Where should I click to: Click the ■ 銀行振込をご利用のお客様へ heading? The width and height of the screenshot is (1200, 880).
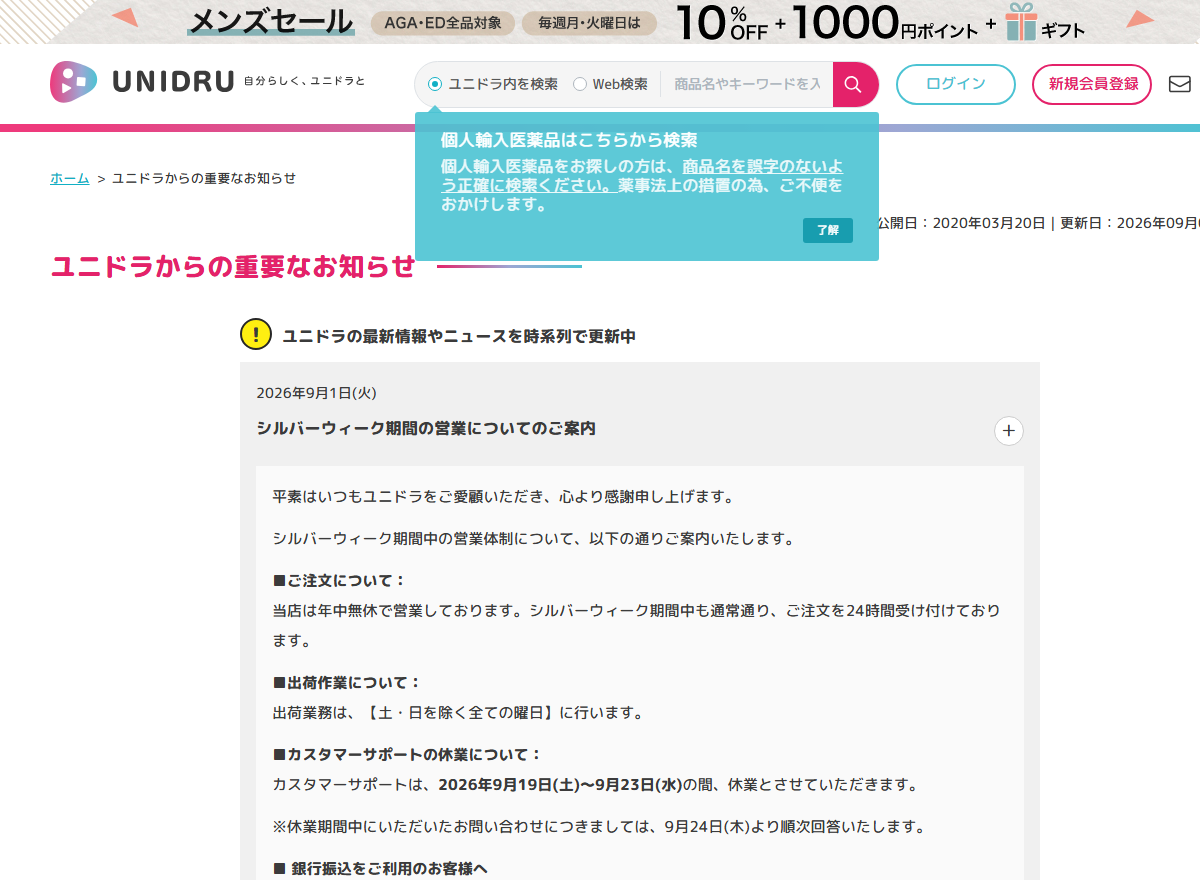pos(380,869)
